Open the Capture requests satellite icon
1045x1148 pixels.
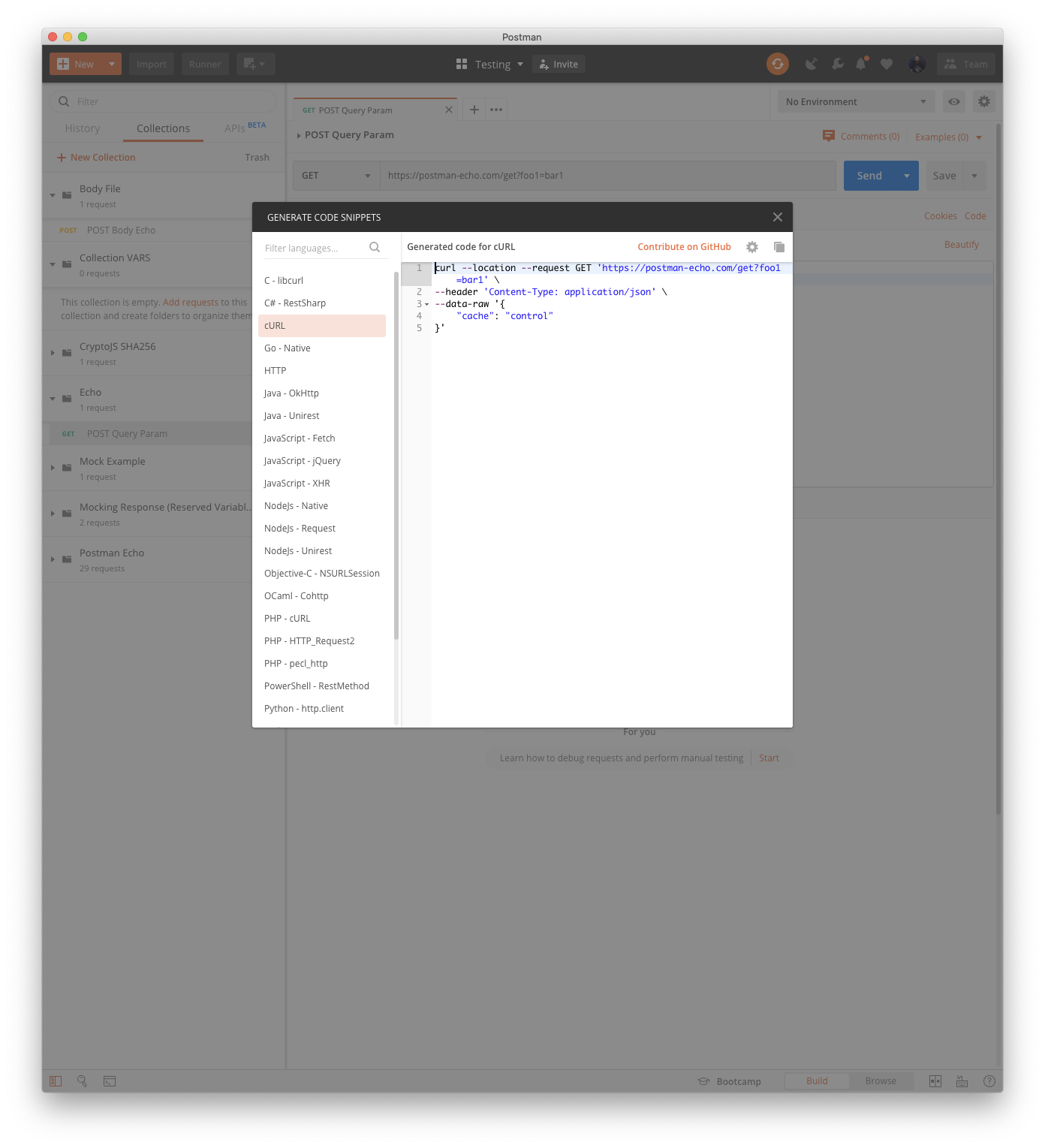click(811, 64)
